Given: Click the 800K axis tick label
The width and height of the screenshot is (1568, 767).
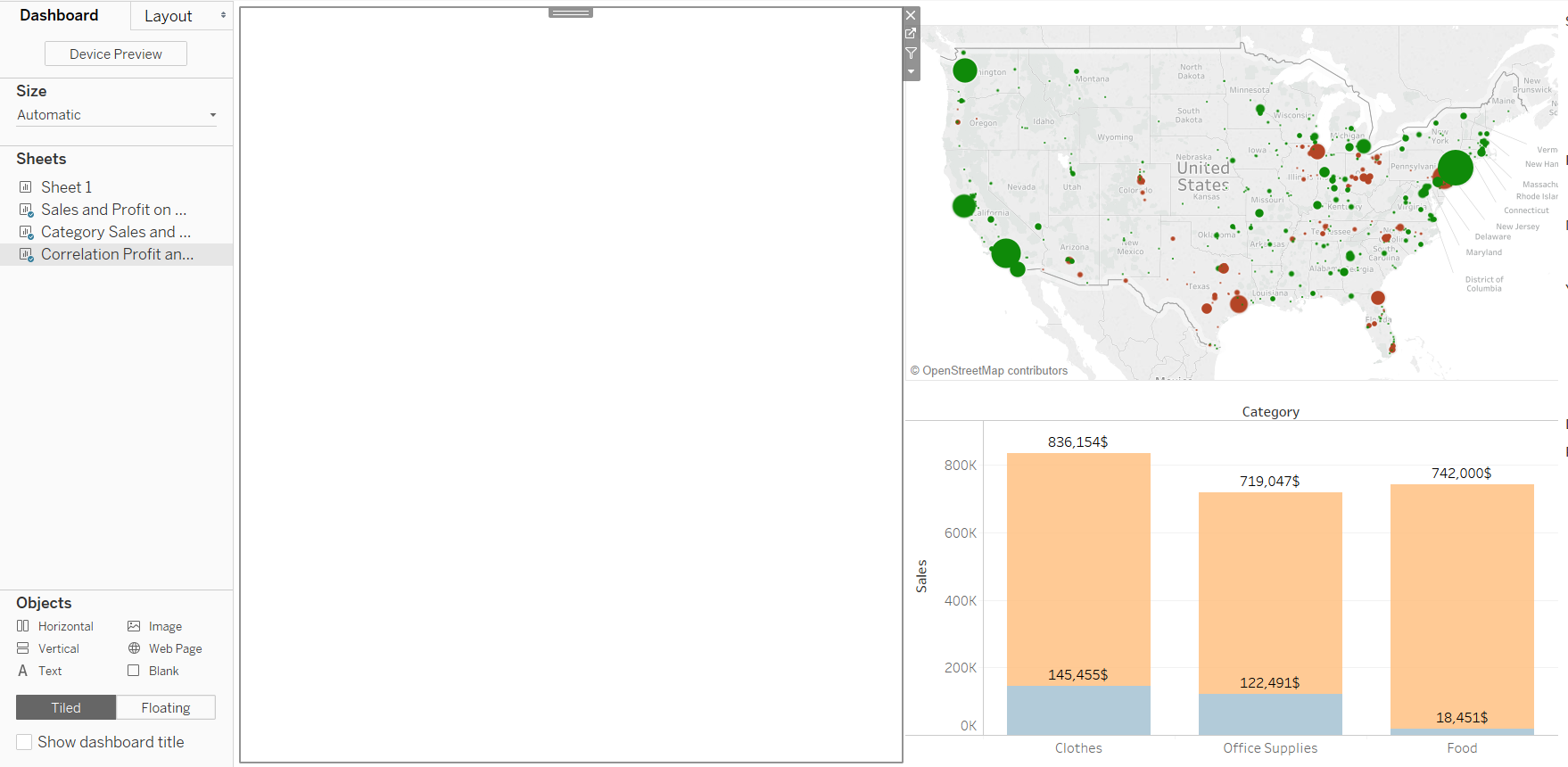Looking at the screenshot, I should coord(961,466).
